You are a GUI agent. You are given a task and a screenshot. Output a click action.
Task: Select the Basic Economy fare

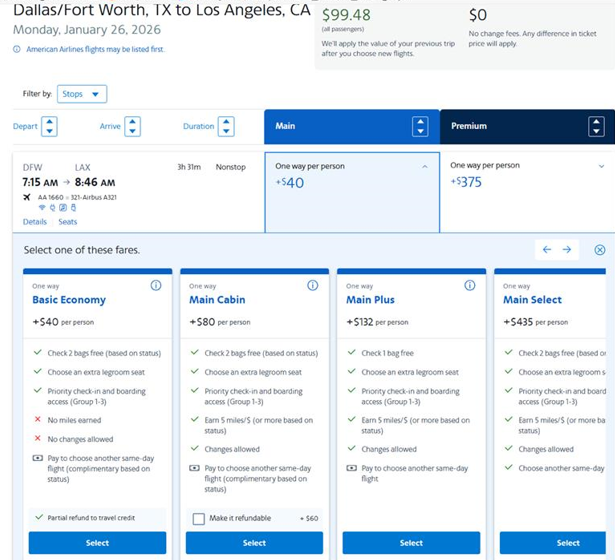97,543
